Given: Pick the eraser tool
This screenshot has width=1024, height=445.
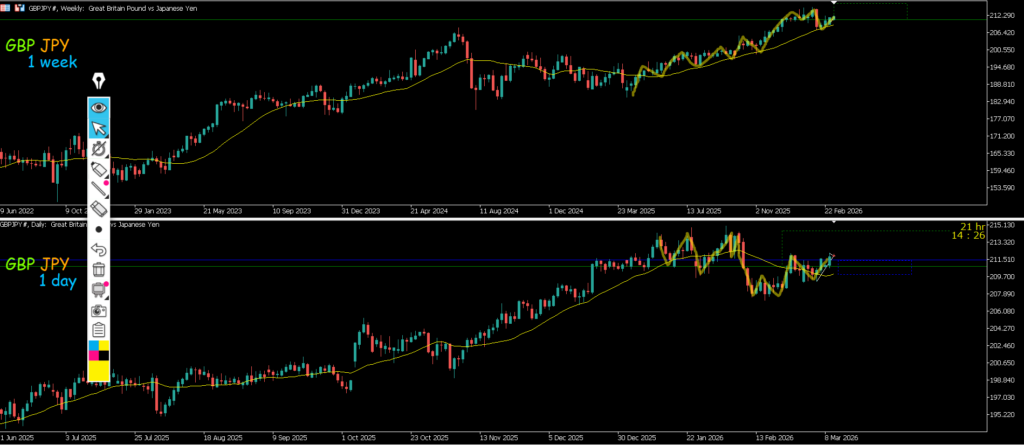Looking at the screenshot, I should point(99,209).
